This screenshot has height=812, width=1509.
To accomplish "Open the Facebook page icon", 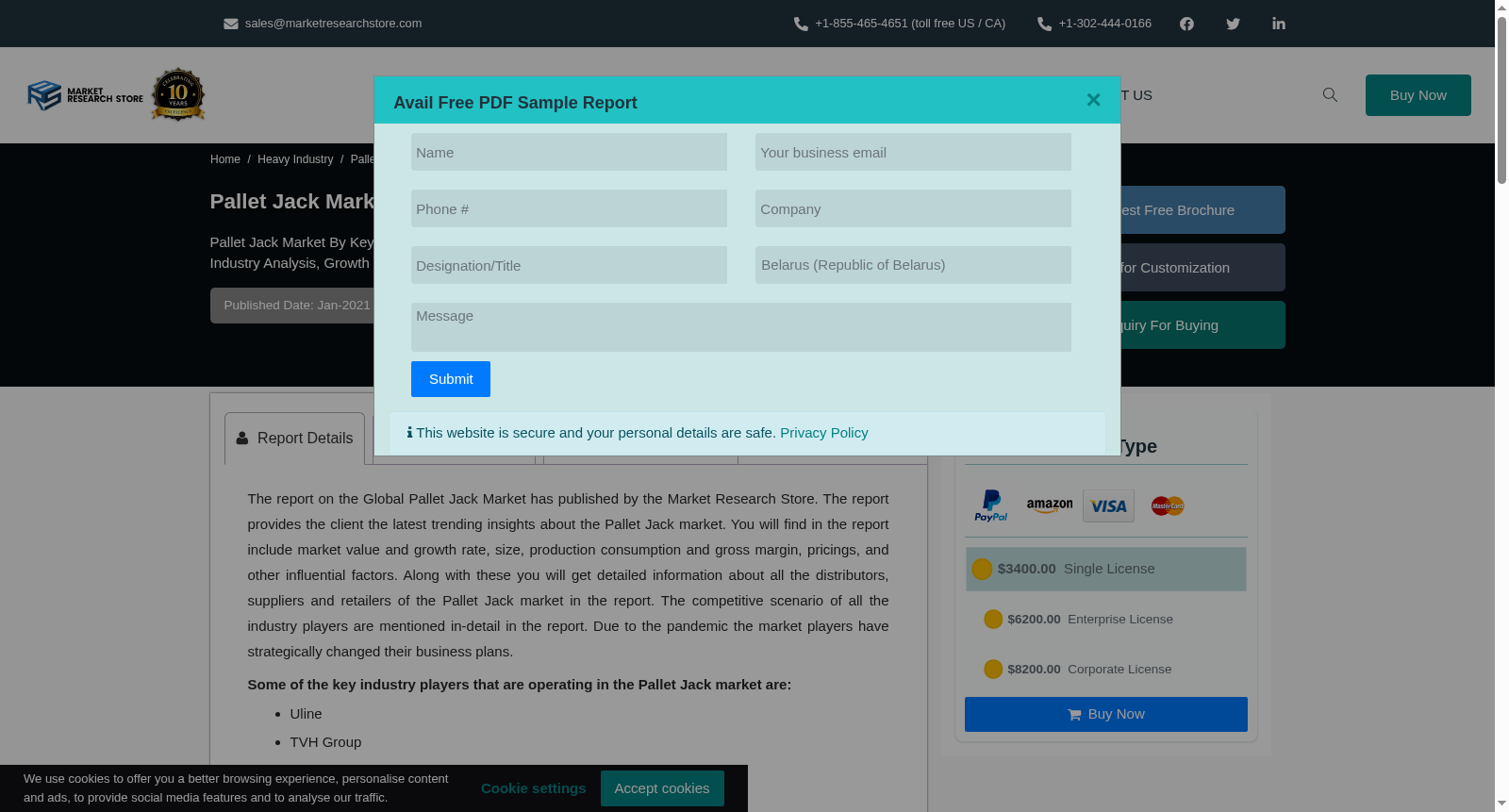I will (x=1186, y=24).
